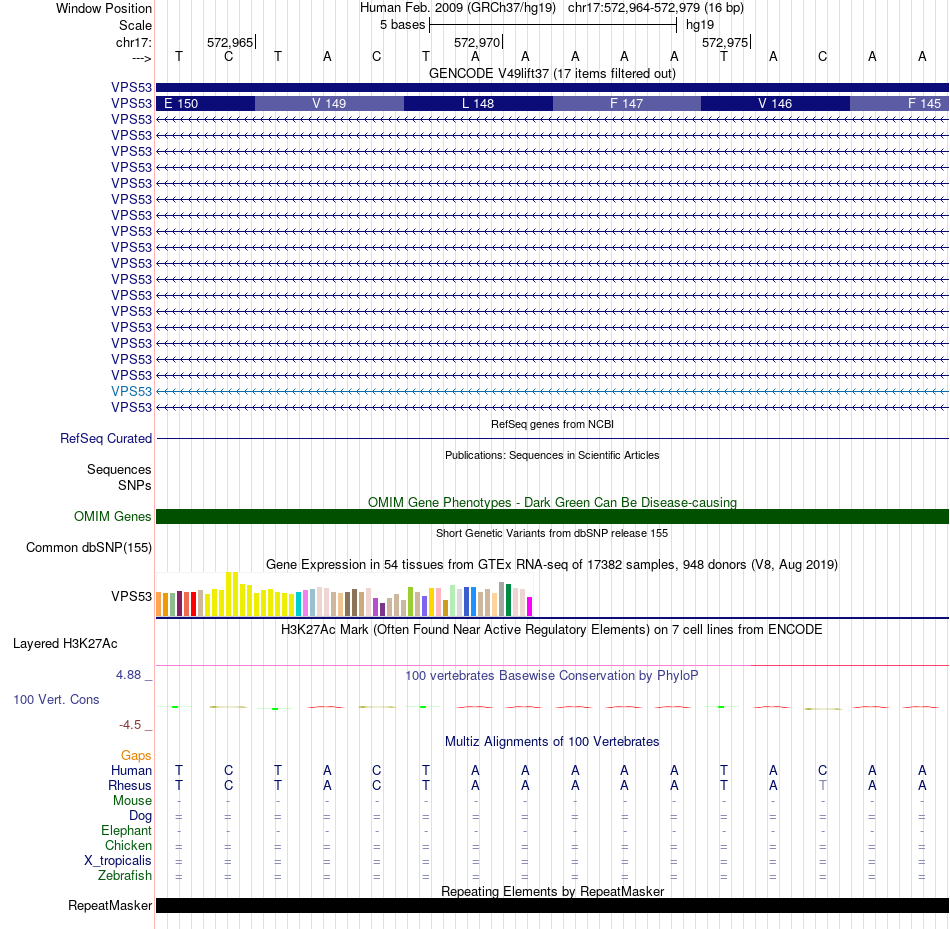Click the hg19 assembly label by scale
Viewport: 950px width, 929px height.
[x=700, y=25]
